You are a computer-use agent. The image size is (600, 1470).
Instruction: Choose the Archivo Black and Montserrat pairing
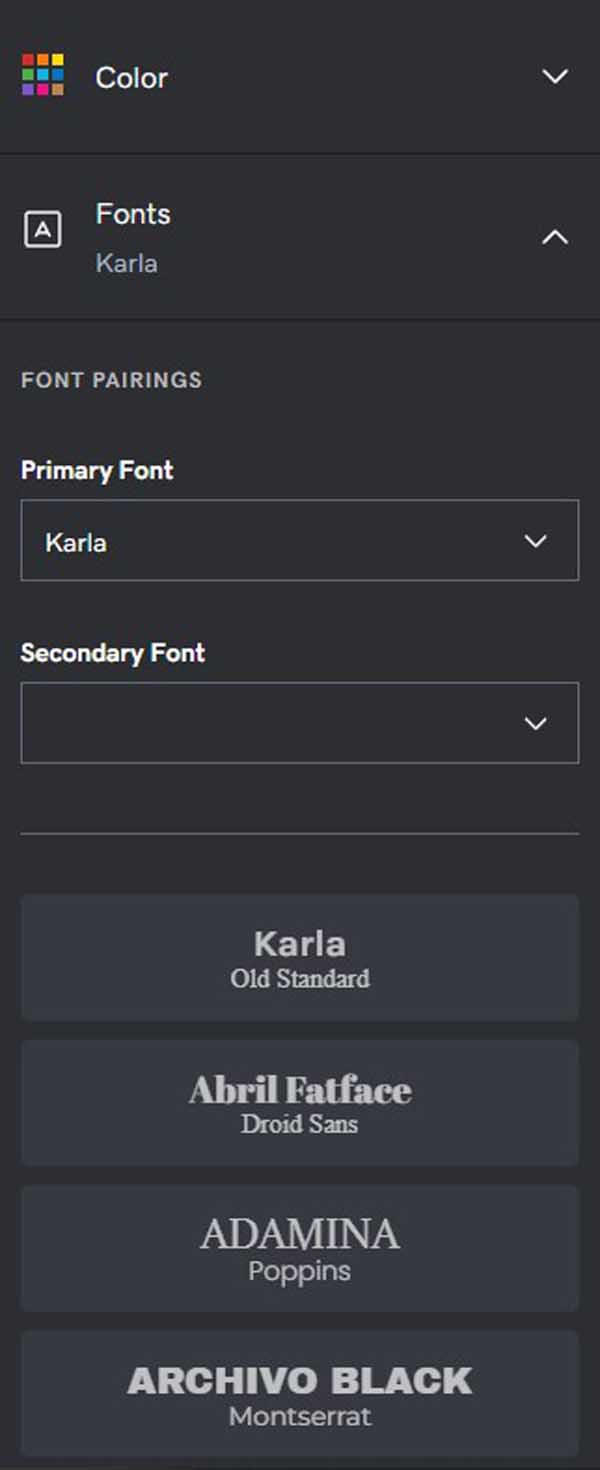coord(300,1393)
